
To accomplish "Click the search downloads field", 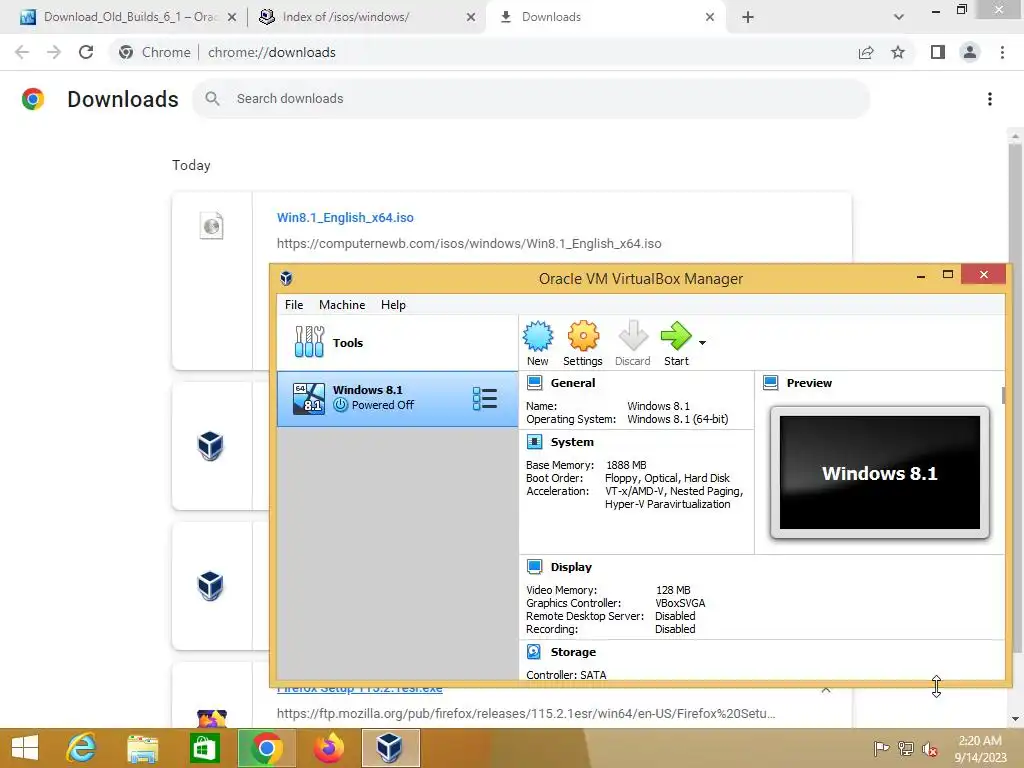I will coord(531,99).
